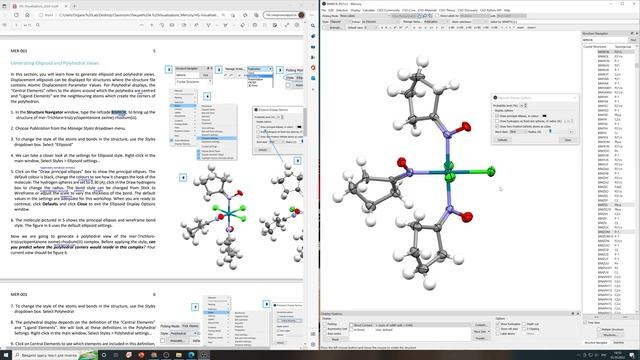Click Mercury icon on the taskbar
The image size is (640, 360).
(x=203, y=355)
